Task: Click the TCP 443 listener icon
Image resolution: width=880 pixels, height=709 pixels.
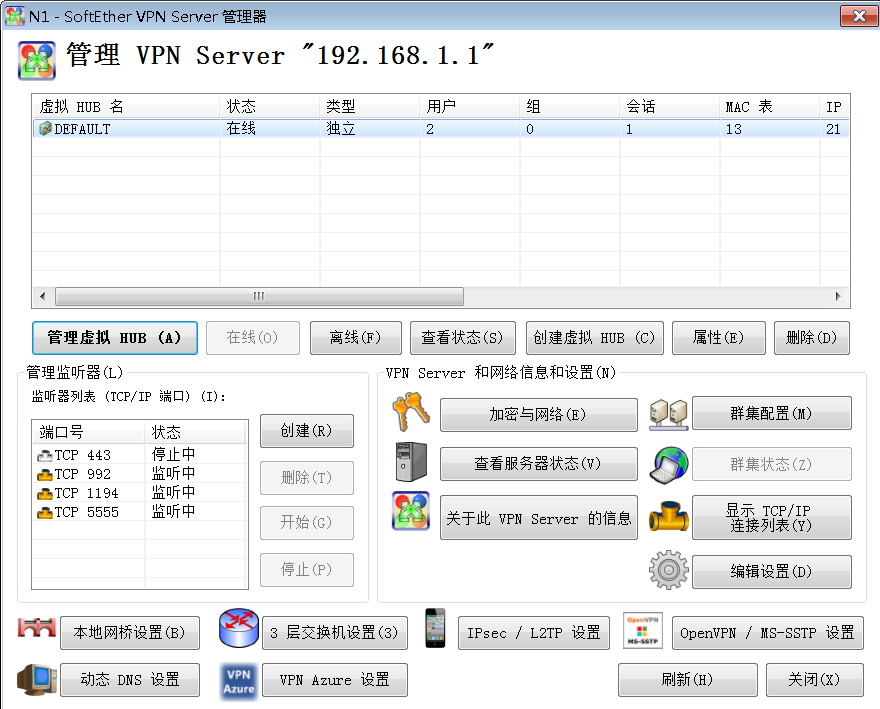Action: click(x=44, y=455)
